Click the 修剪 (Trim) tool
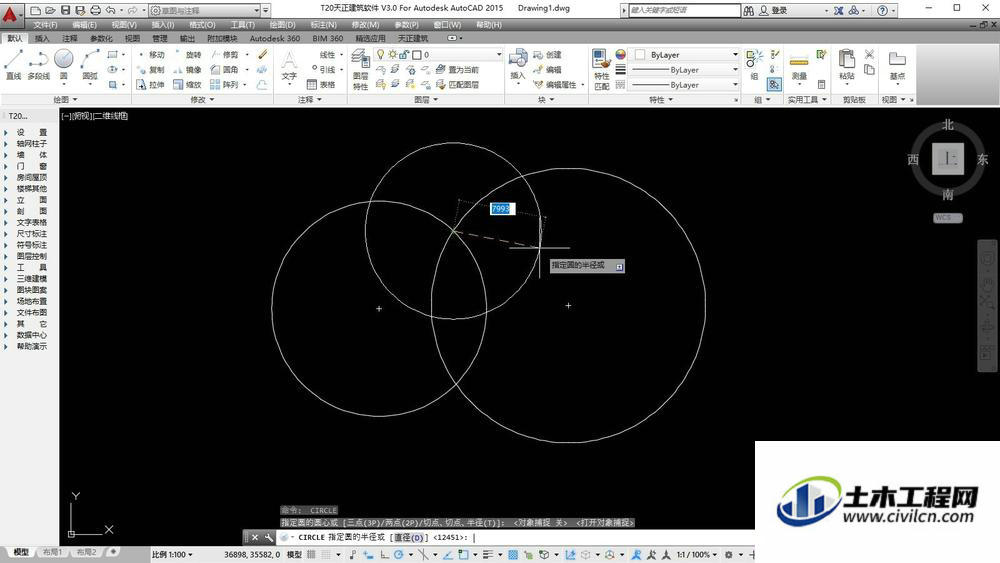Image resolution: width=1000 pixels, height=563 pixels. (224, 55)
